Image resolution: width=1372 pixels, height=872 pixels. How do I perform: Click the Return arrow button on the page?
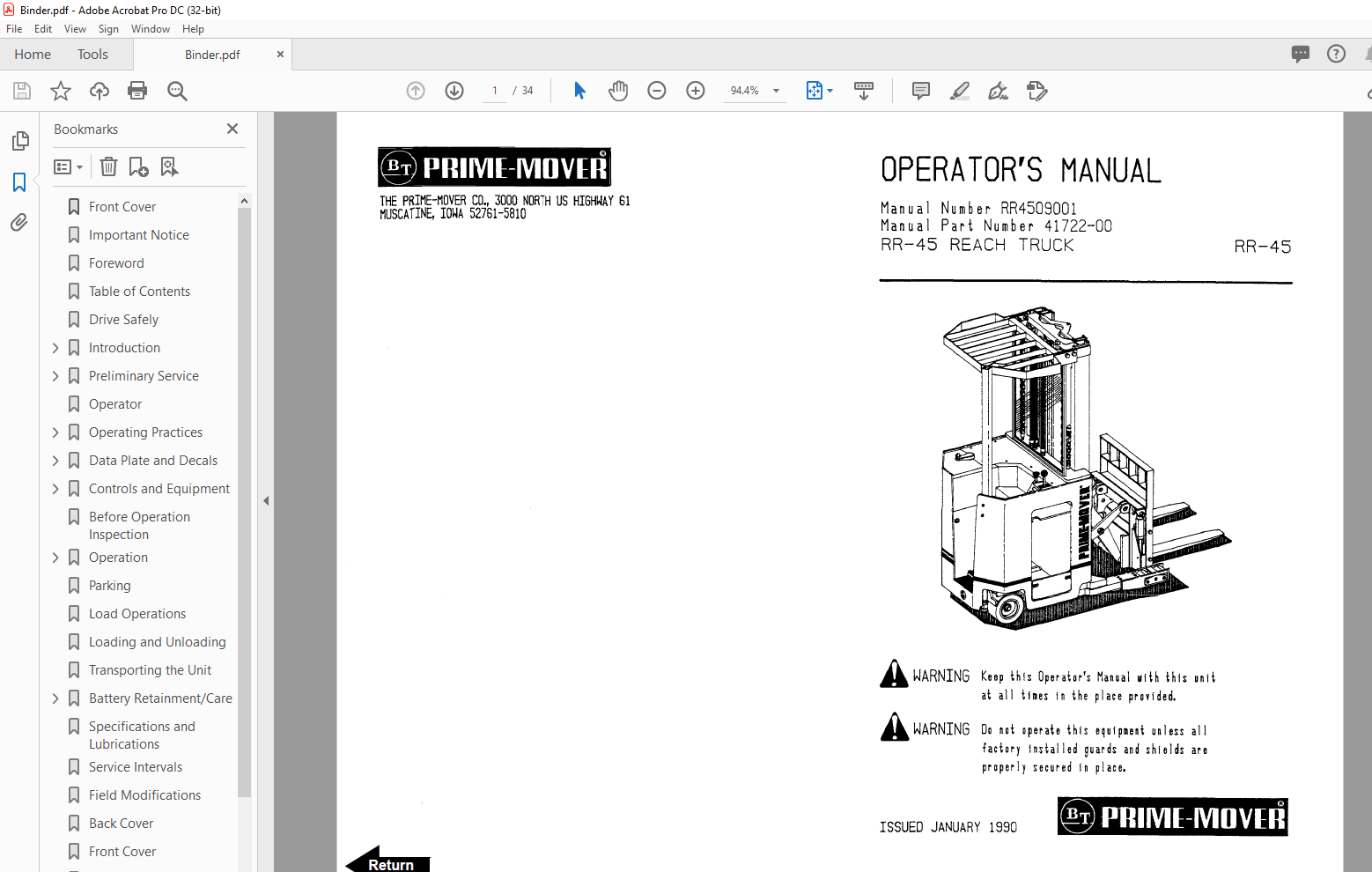(387, 861)
